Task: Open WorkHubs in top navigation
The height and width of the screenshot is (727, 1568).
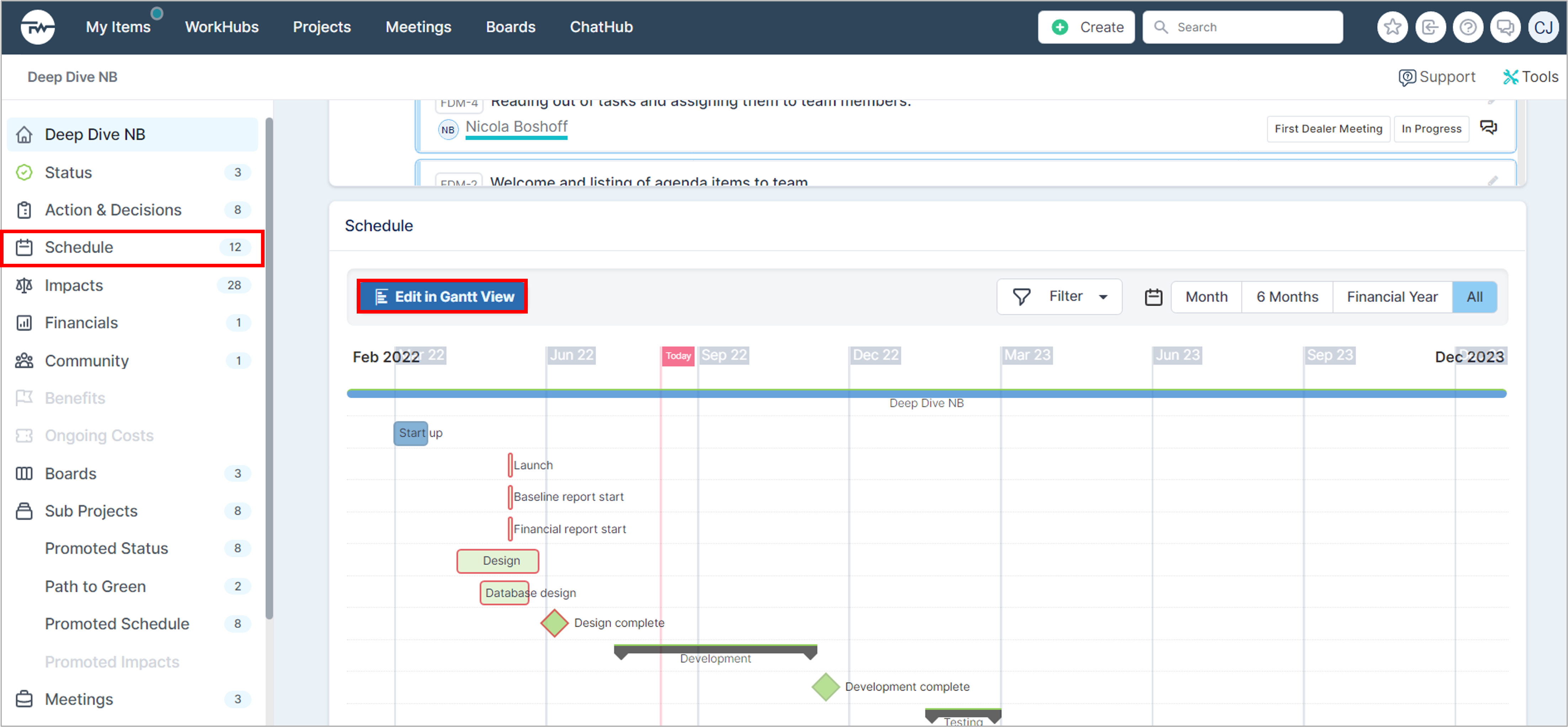Action: tap(222, 27)
